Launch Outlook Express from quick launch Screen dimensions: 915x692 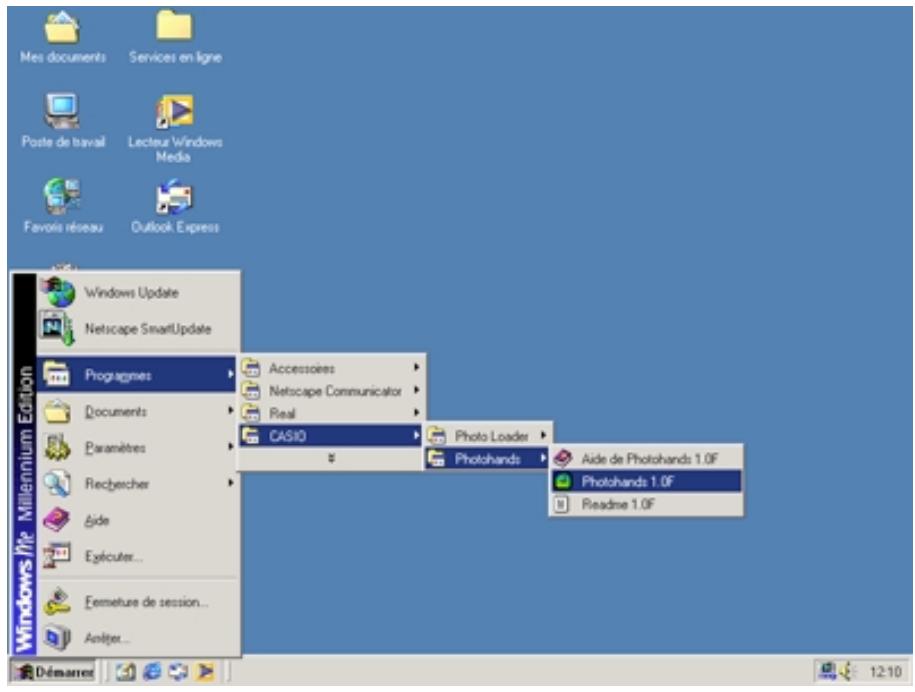click(178, 672)
